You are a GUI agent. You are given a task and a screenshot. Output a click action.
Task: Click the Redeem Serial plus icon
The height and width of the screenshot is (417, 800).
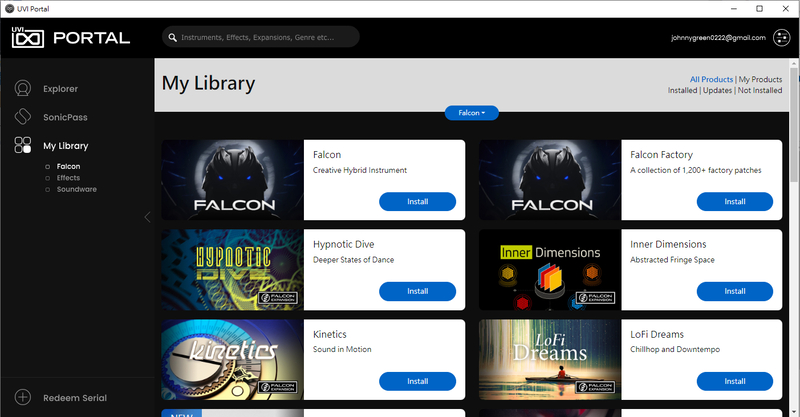22,397
